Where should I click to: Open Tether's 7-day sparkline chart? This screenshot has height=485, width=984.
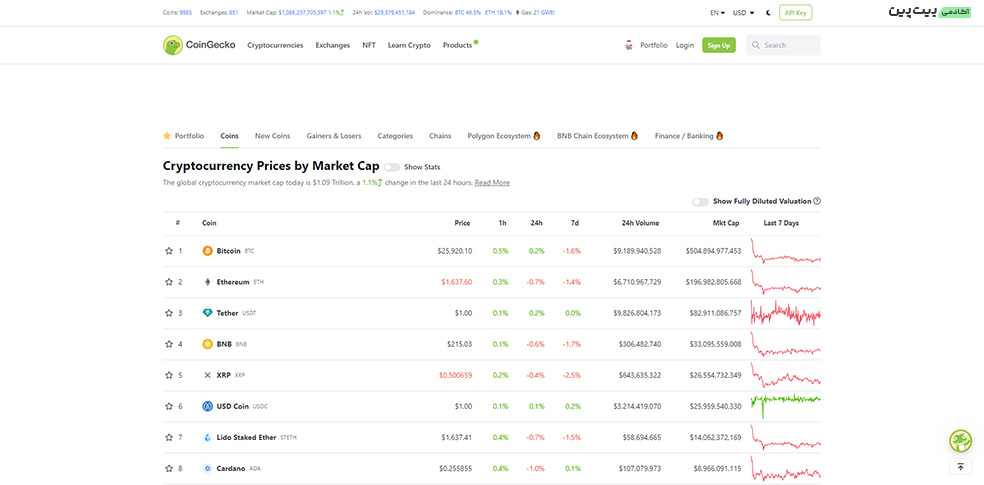click(786, 313)
